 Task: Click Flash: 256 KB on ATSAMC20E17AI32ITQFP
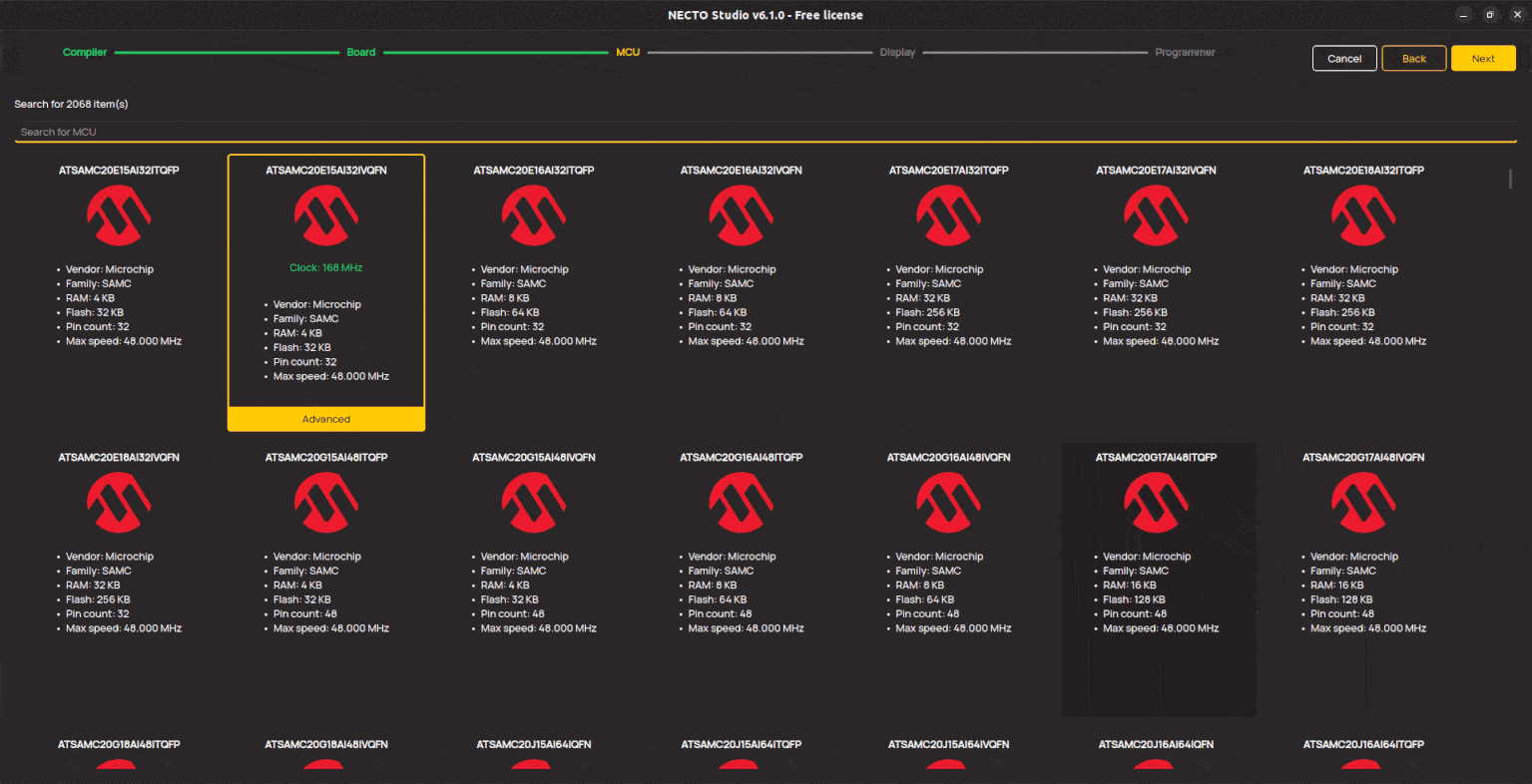pyautogui.click(x=927, y=312)
